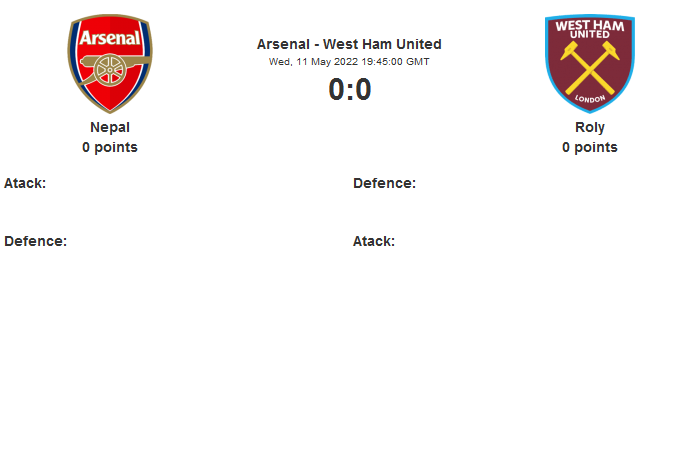Screen dimensions: 700x460
Task: Click the 0:0 match score
Action: click(349, 90)
